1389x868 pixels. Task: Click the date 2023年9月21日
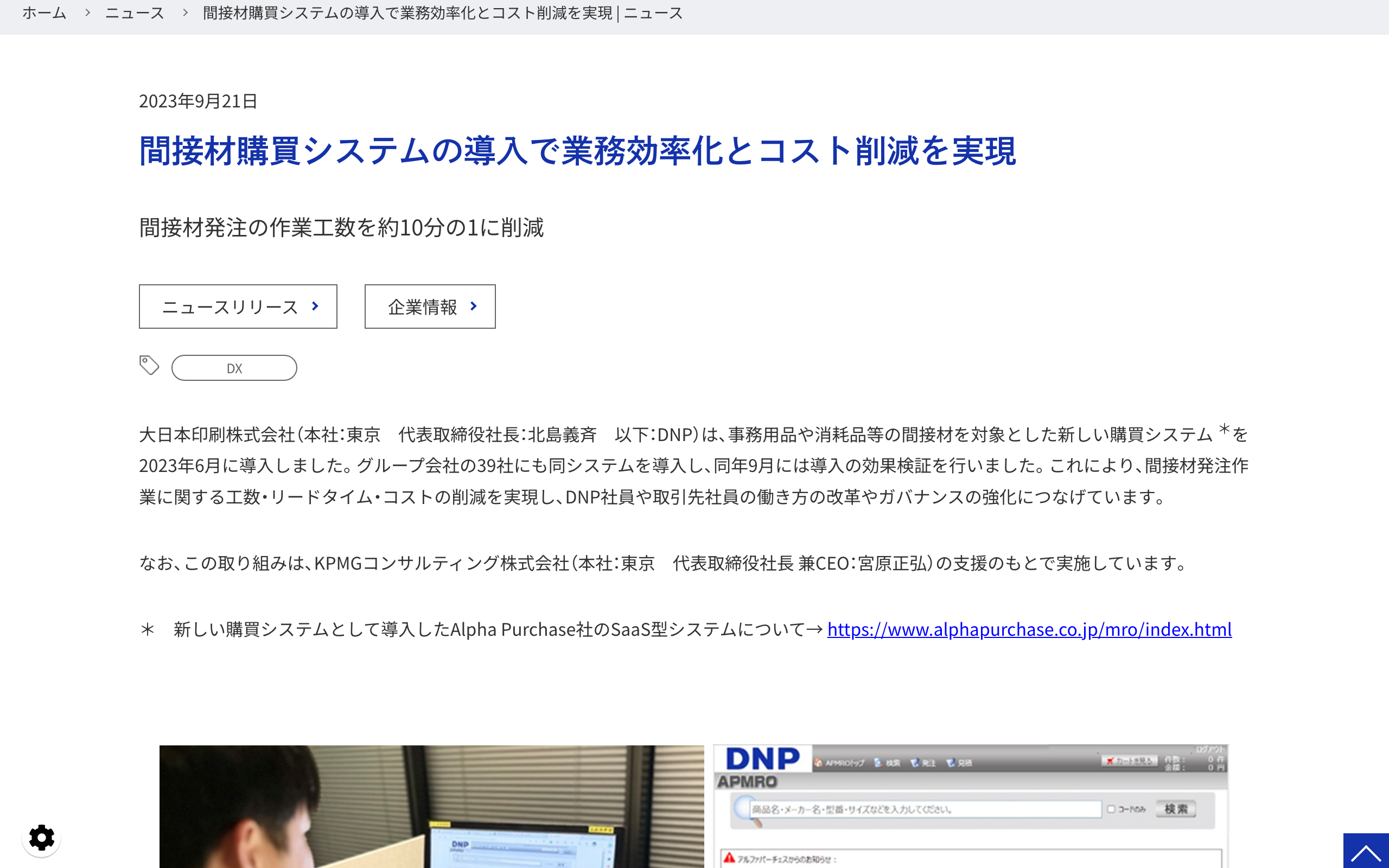tap(198, 101)
